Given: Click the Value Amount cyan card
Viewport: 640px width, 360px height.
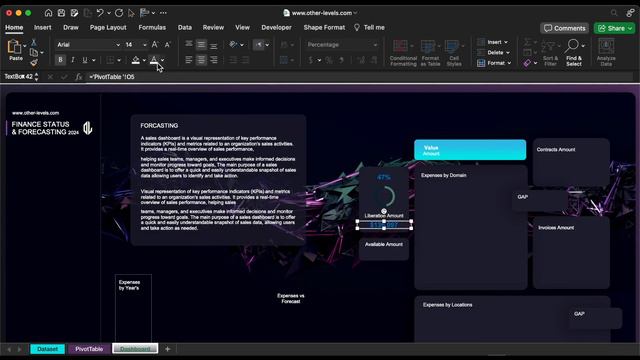Looking at the screenshot, I should [470, 150].
